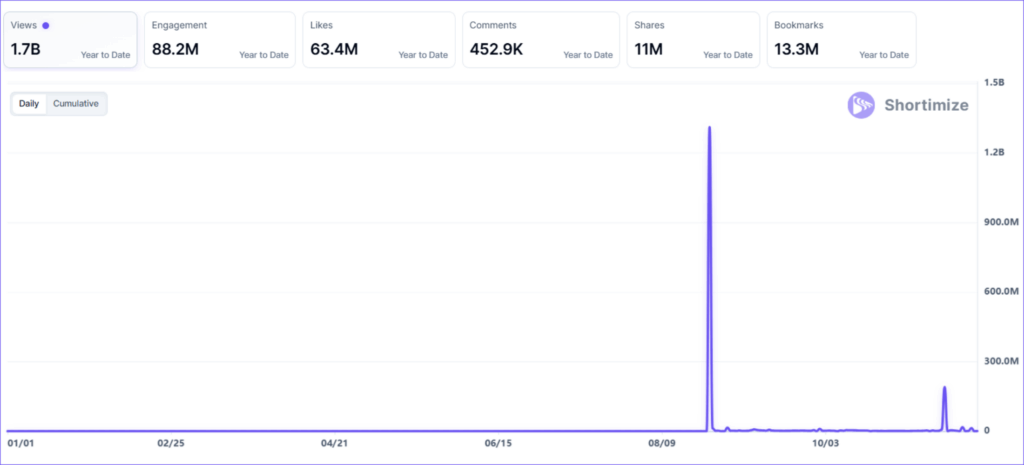Click the 08/09 date axis label

[662, 442]
